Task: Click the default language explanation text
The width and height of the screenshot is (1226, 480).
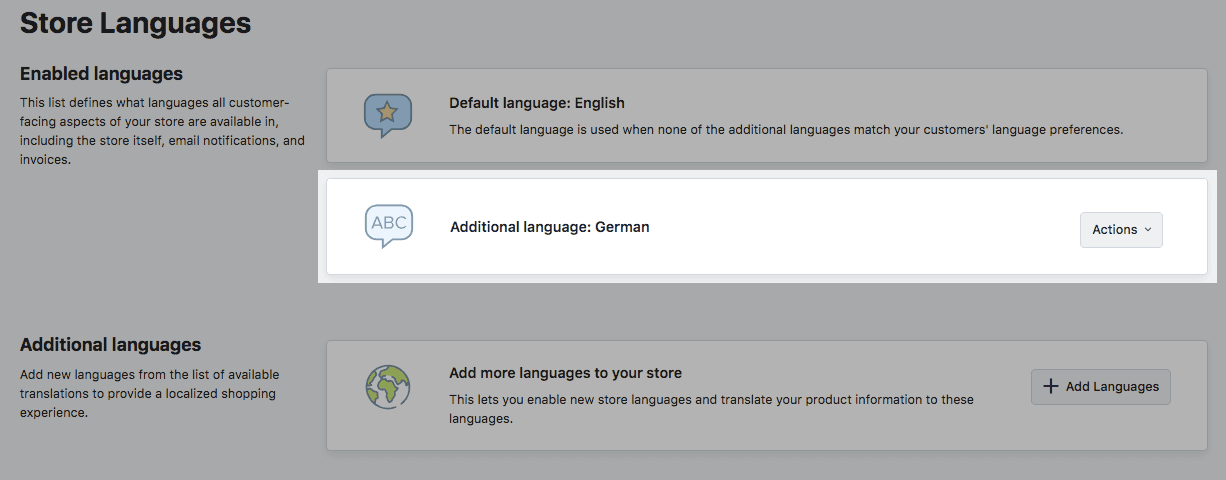Action: point(785,130)
